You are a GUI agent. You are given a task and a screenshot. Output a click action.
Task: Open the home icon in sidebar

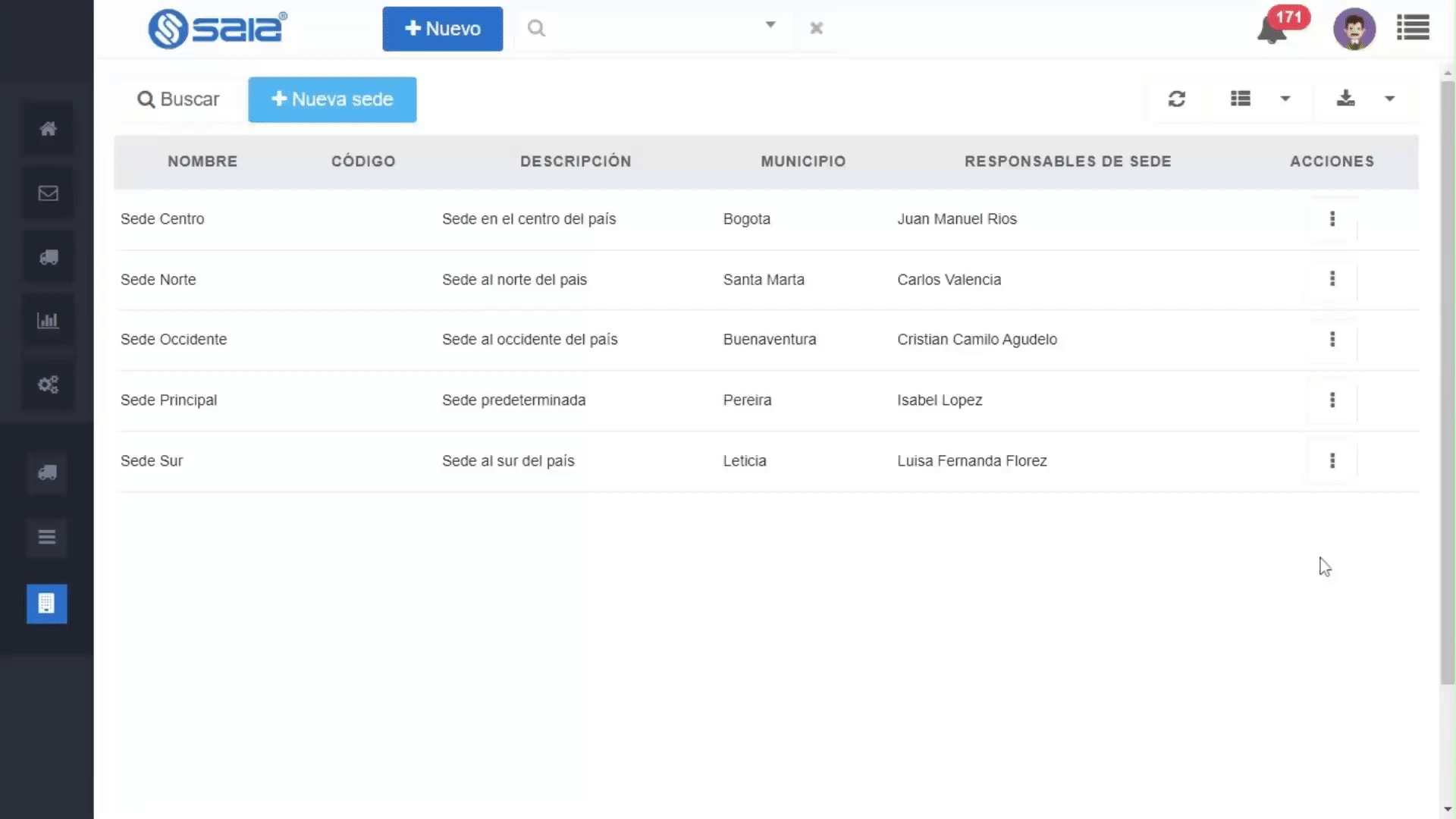48,129
